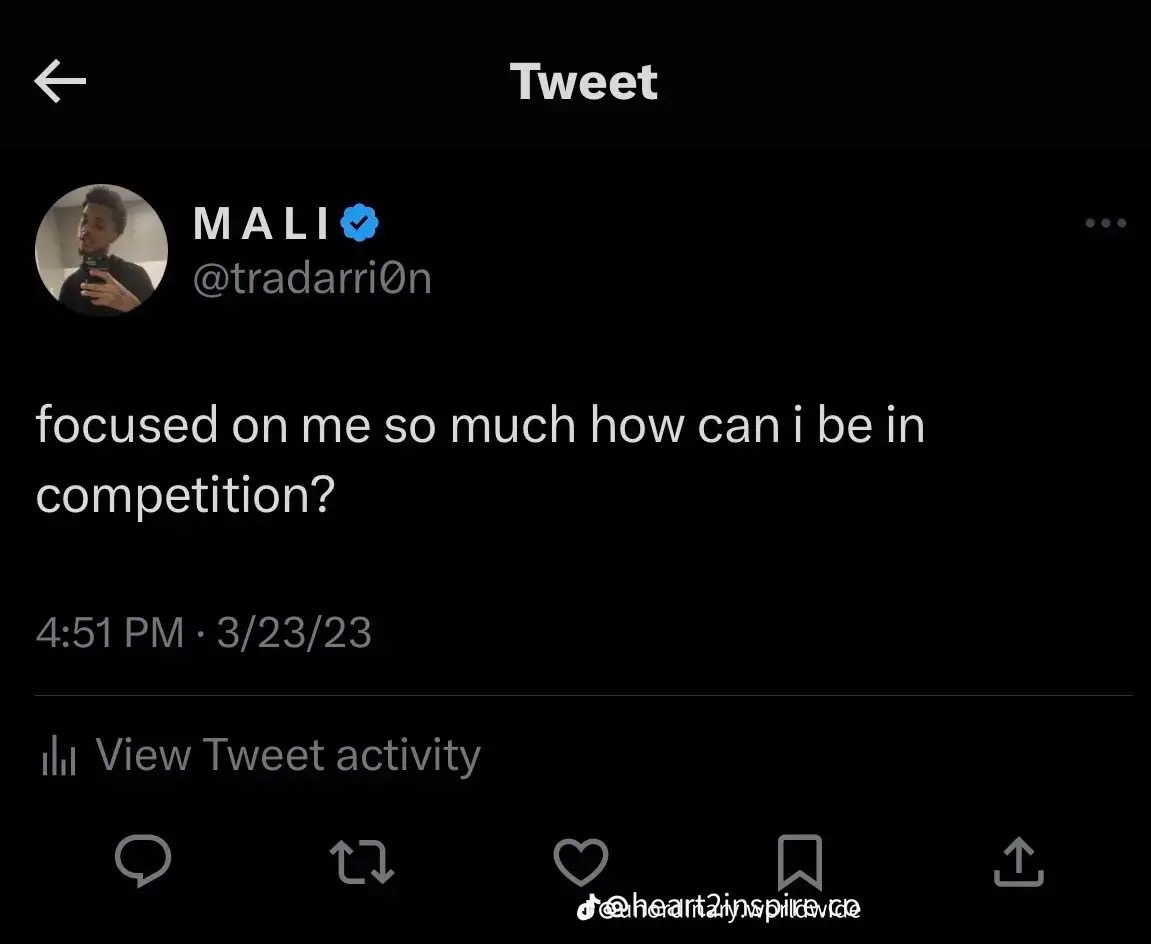Open View Tweet activity
The height and width of the screenshot is (944, 1151).
coord(288,755)
